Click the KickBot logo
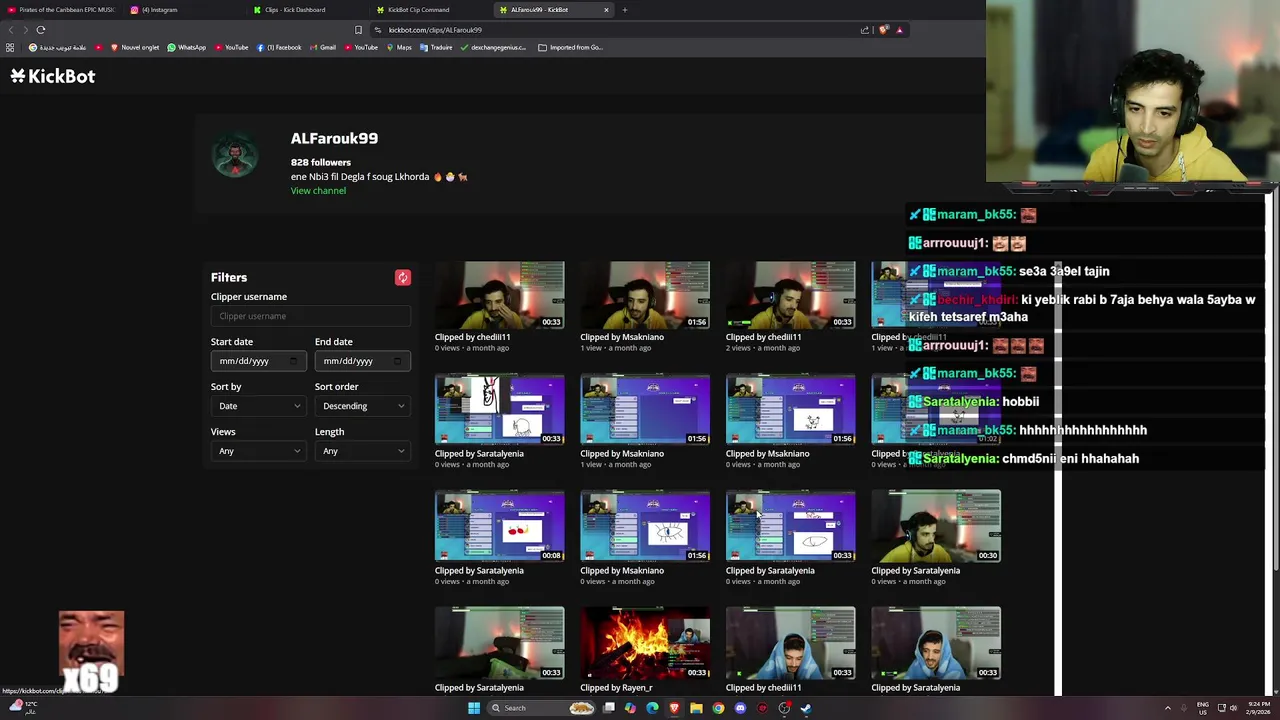The height and width of the screenshot is (720, 1280). click(53, 76)
